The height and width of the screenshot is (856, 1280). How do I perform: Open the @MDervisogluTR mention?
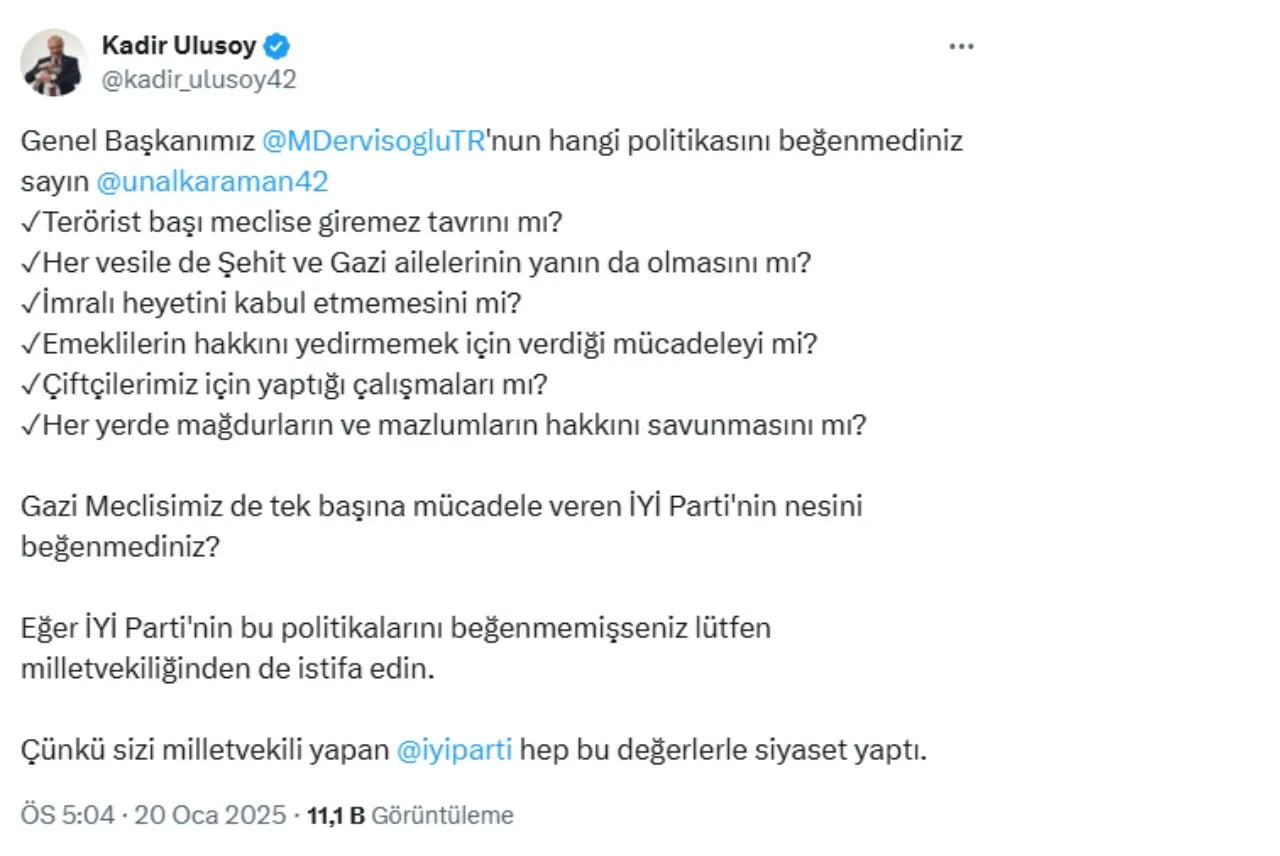click(373, 141)
